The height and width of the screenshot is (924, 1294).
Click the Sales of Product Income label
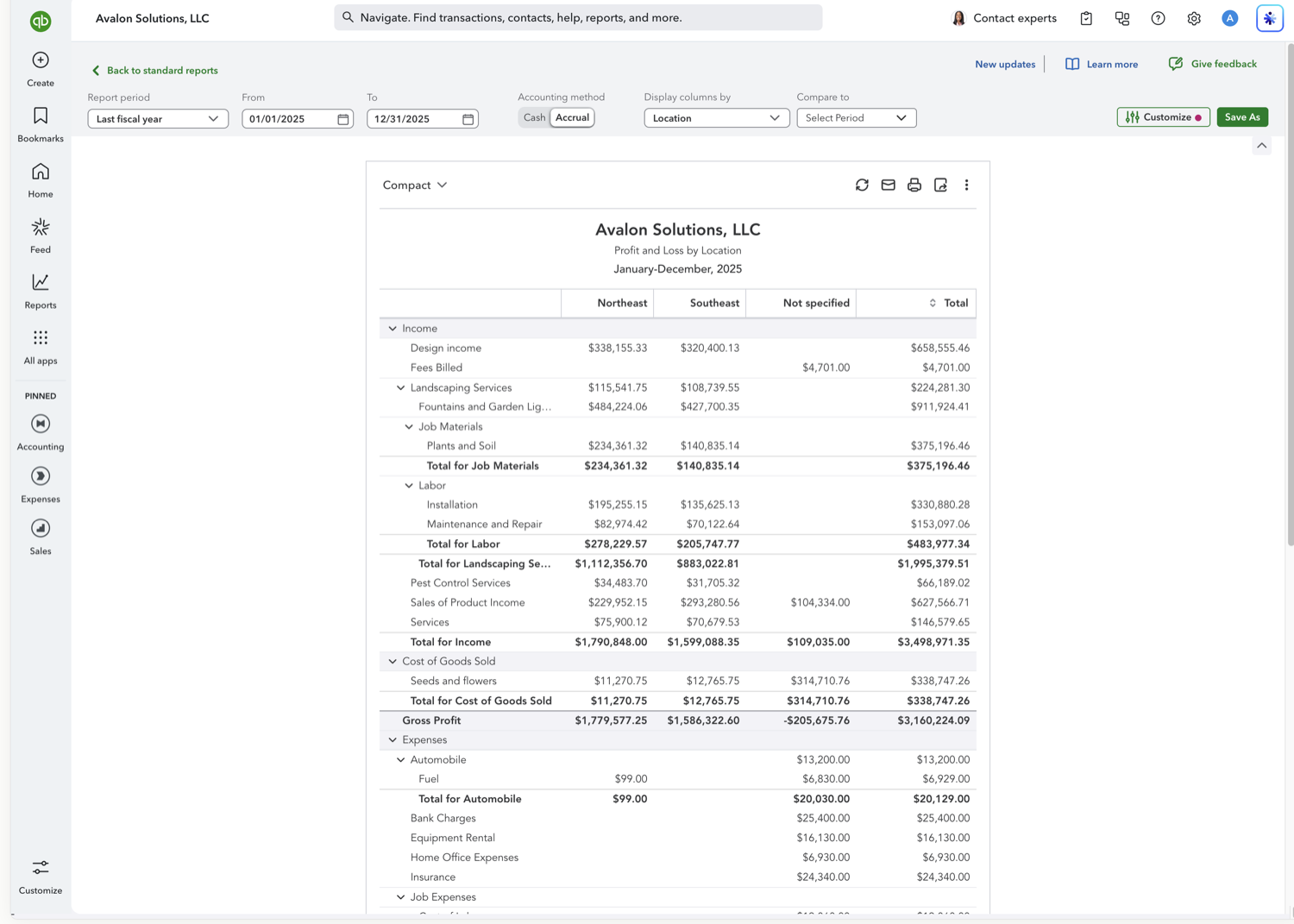click(x=468, y=603)
